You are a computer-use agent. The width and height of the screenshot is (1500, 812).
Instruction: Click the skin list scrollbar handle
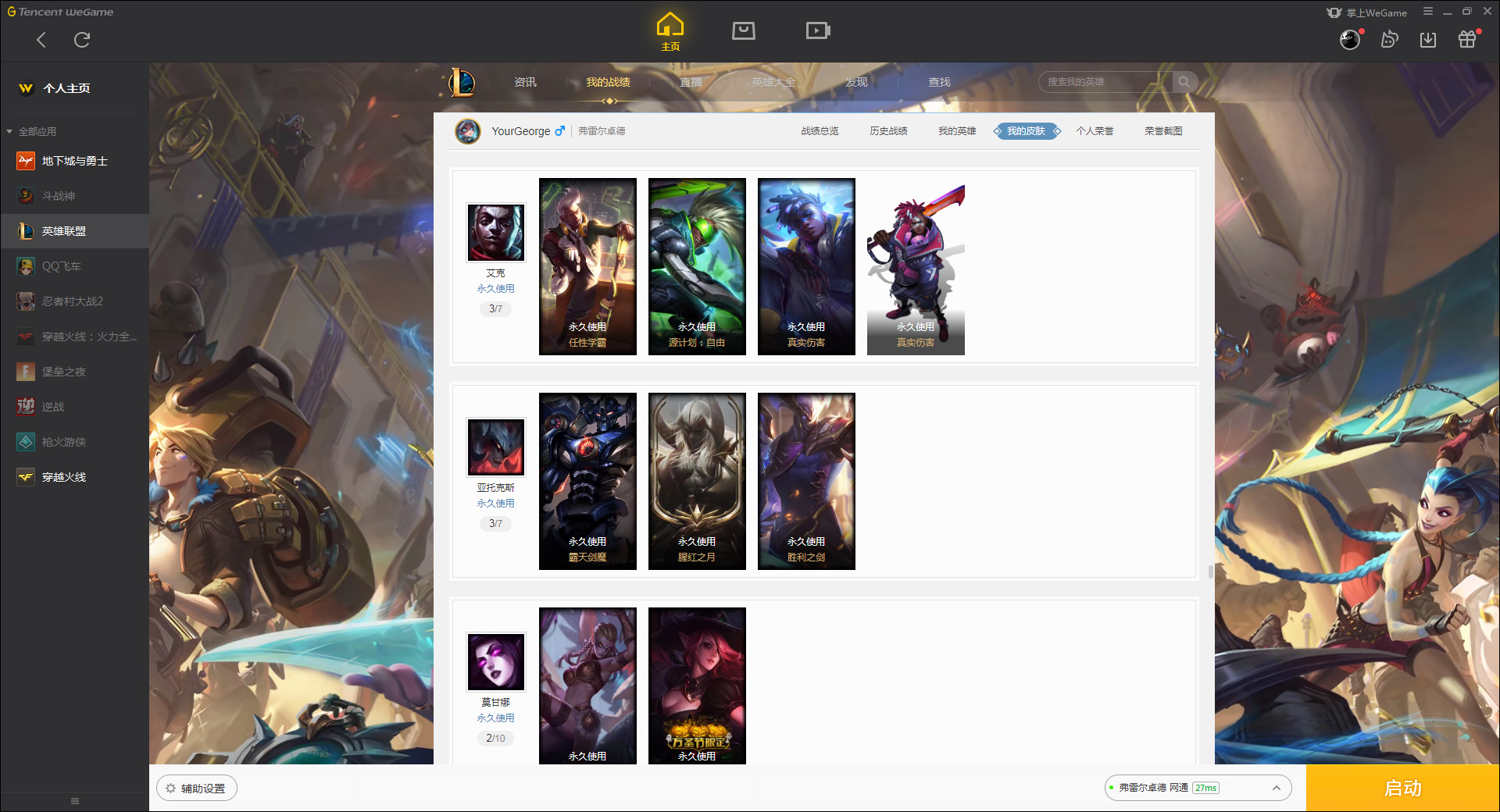tap(1211, 572)
